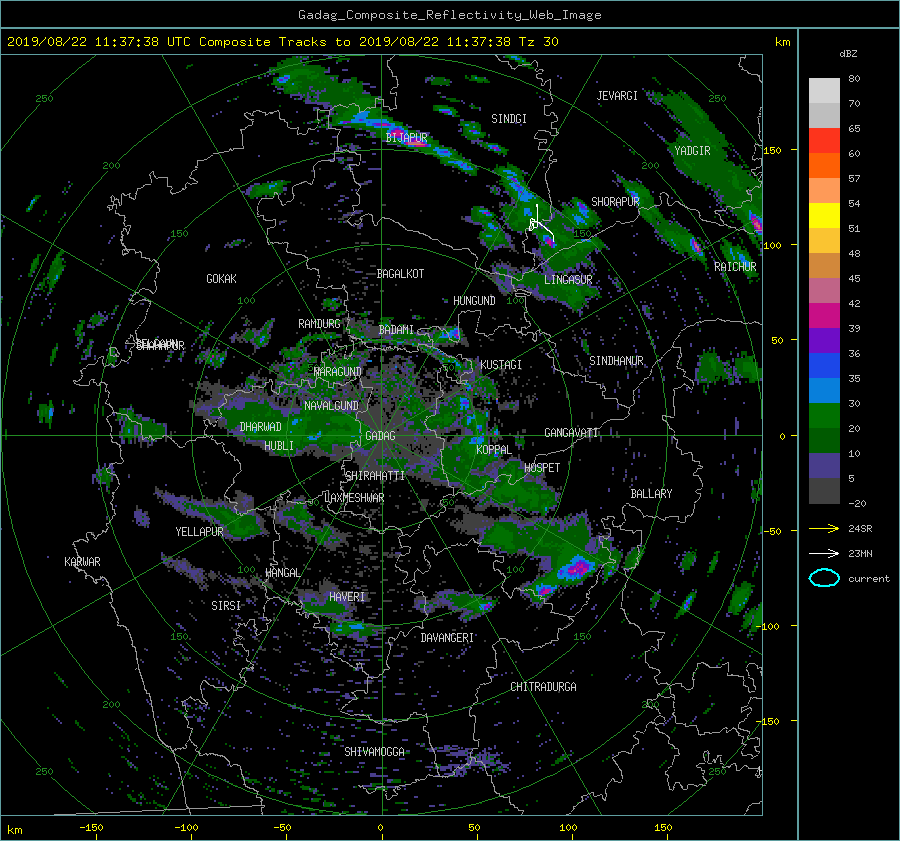Screen dimensions: 900x841
Task: Select the 20 dBZ green color swatch
Action: click(824, 416)
